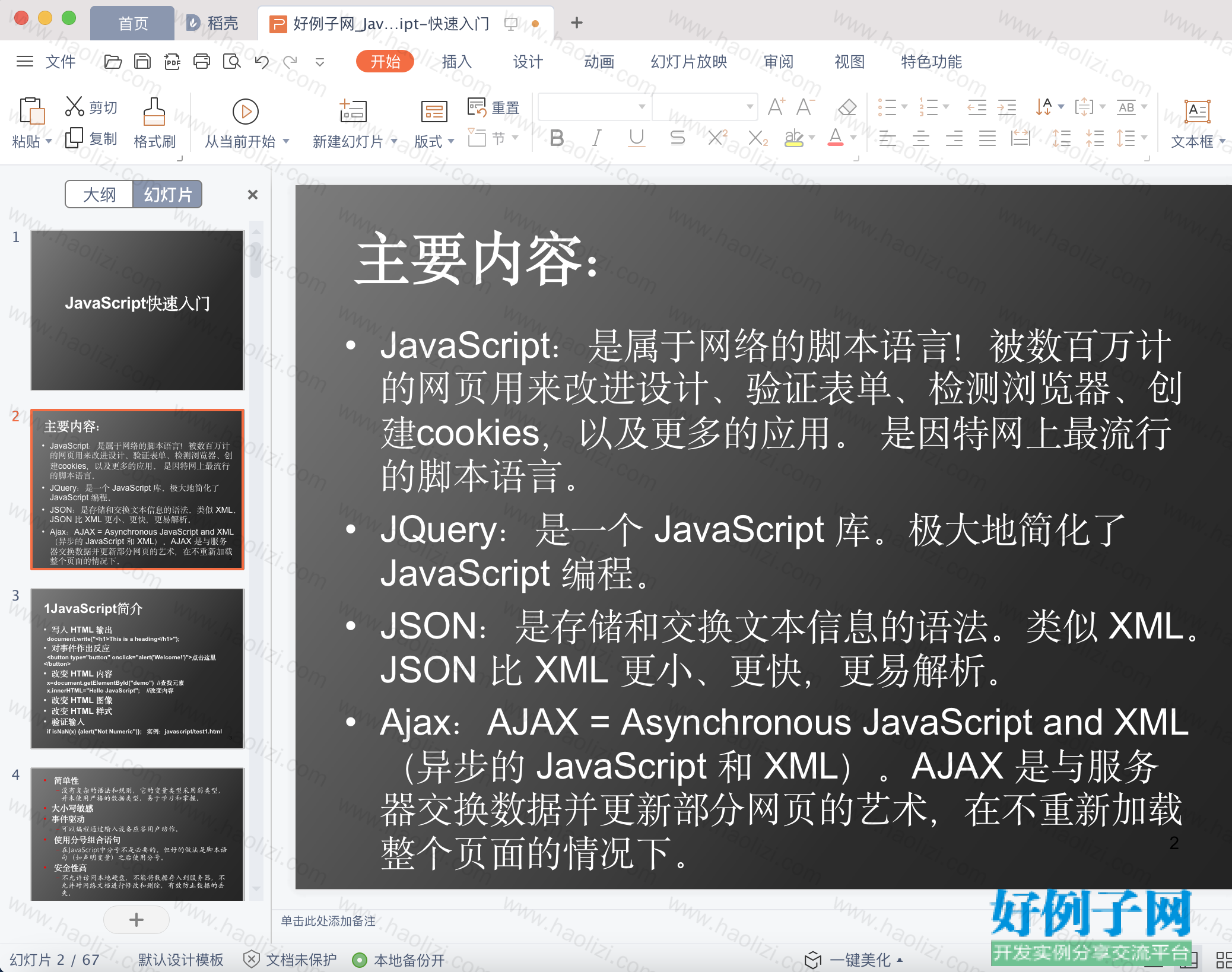1232x972 pixels.
Task: Justify text alignment
Action: coord(987,138)
